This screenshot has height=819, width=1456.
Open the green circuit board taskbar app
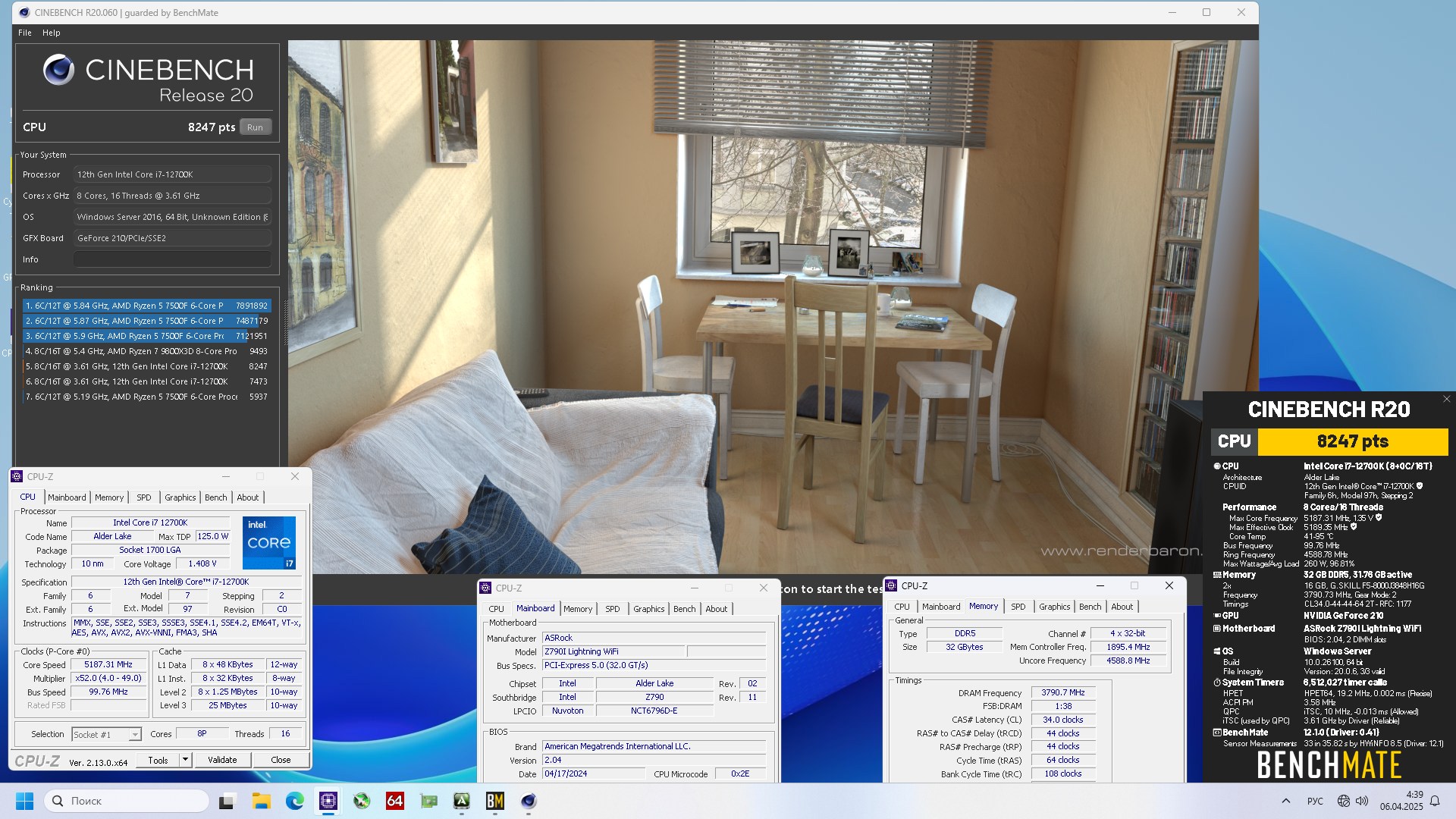point(428,801)
